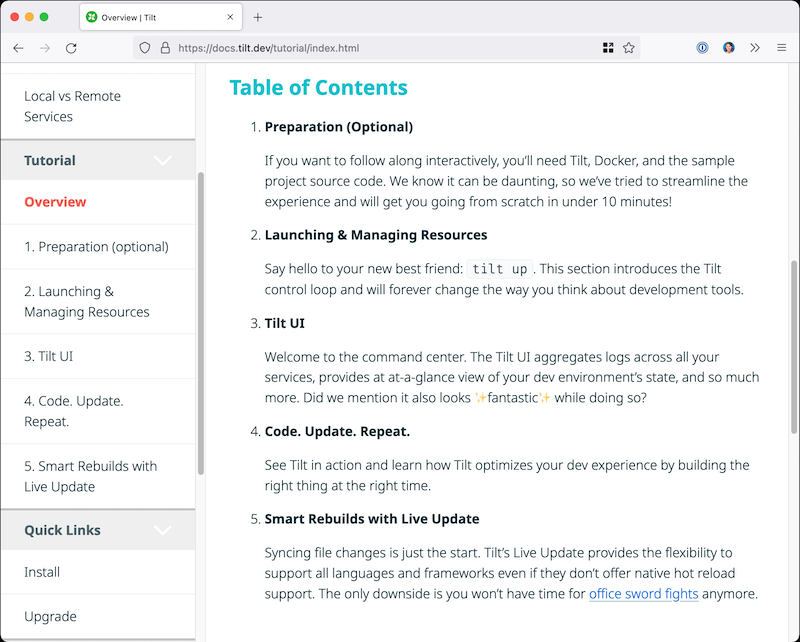Click the bold Launching & Managing Resources heading

(x=376, y=235)
